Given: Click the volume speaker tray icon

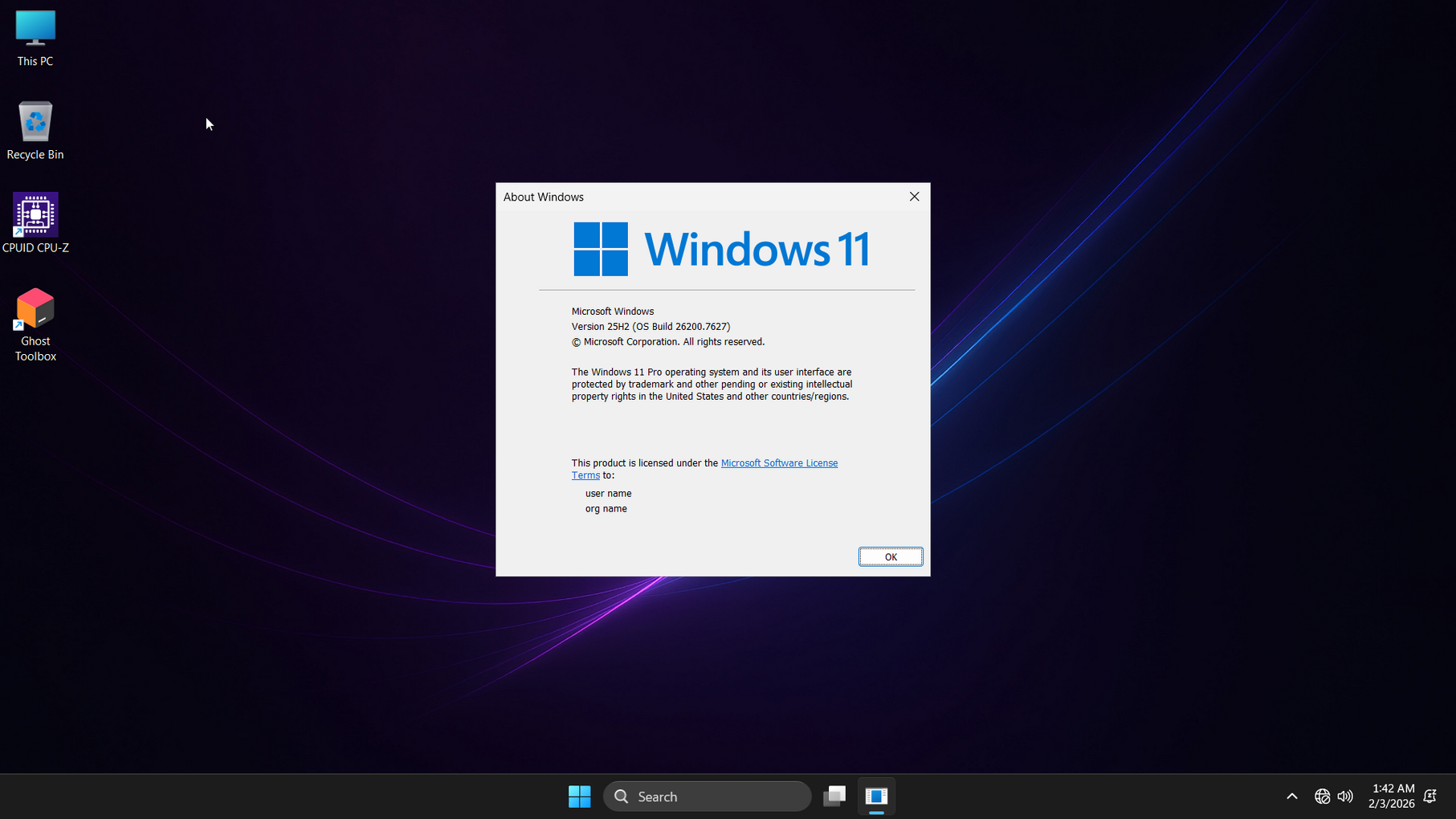Looking at the screenshot, I should pyautogui.click(x=1345, y=797).
